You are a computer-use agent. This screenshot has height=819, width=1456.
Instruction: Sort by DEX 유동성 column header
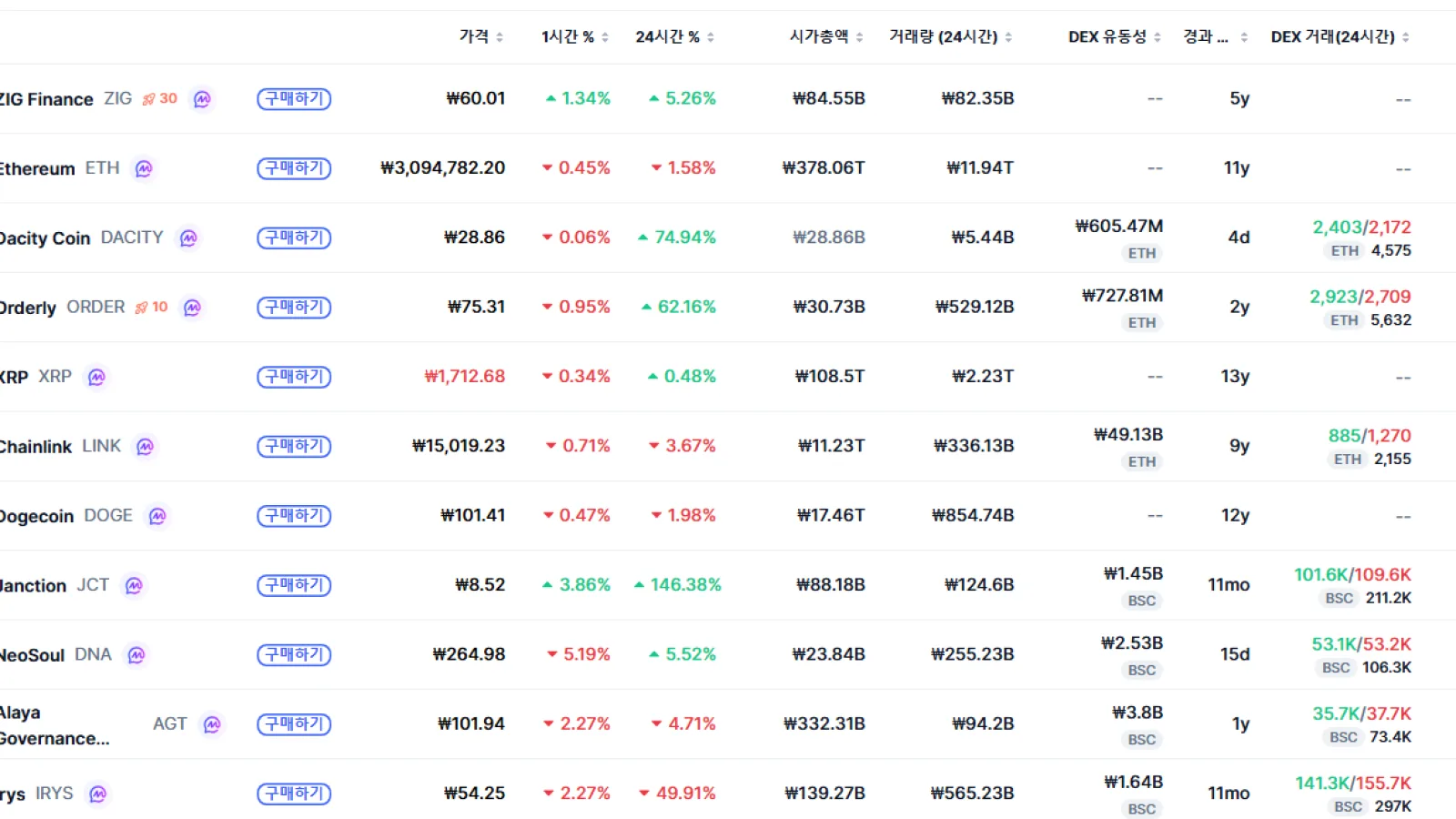point(1115,36)
